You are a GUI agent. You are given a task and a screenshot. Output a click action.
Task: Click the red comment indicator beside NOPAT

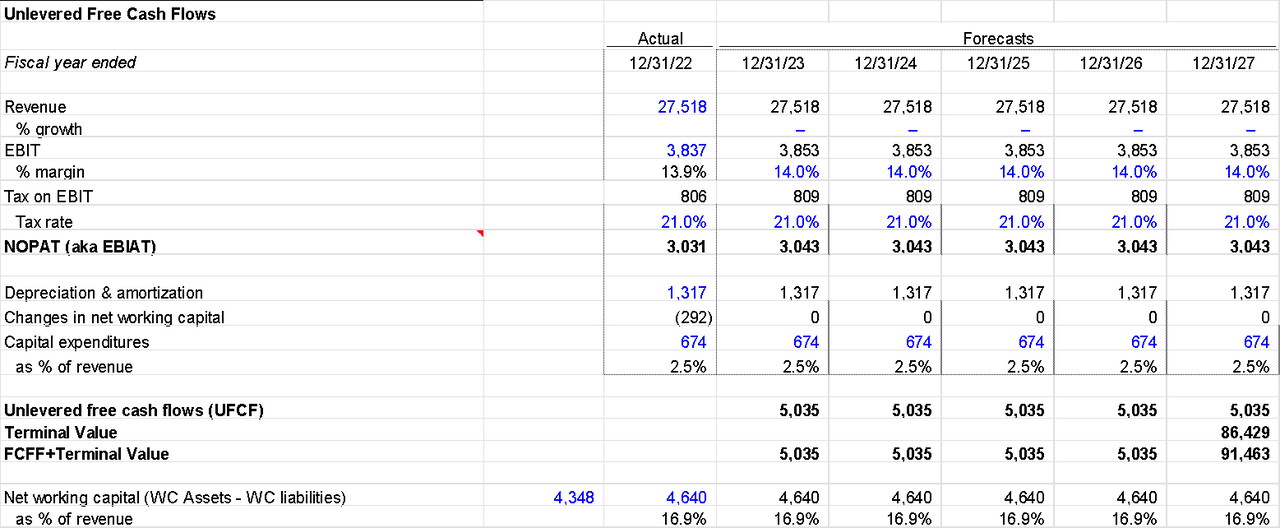(479, 234)
